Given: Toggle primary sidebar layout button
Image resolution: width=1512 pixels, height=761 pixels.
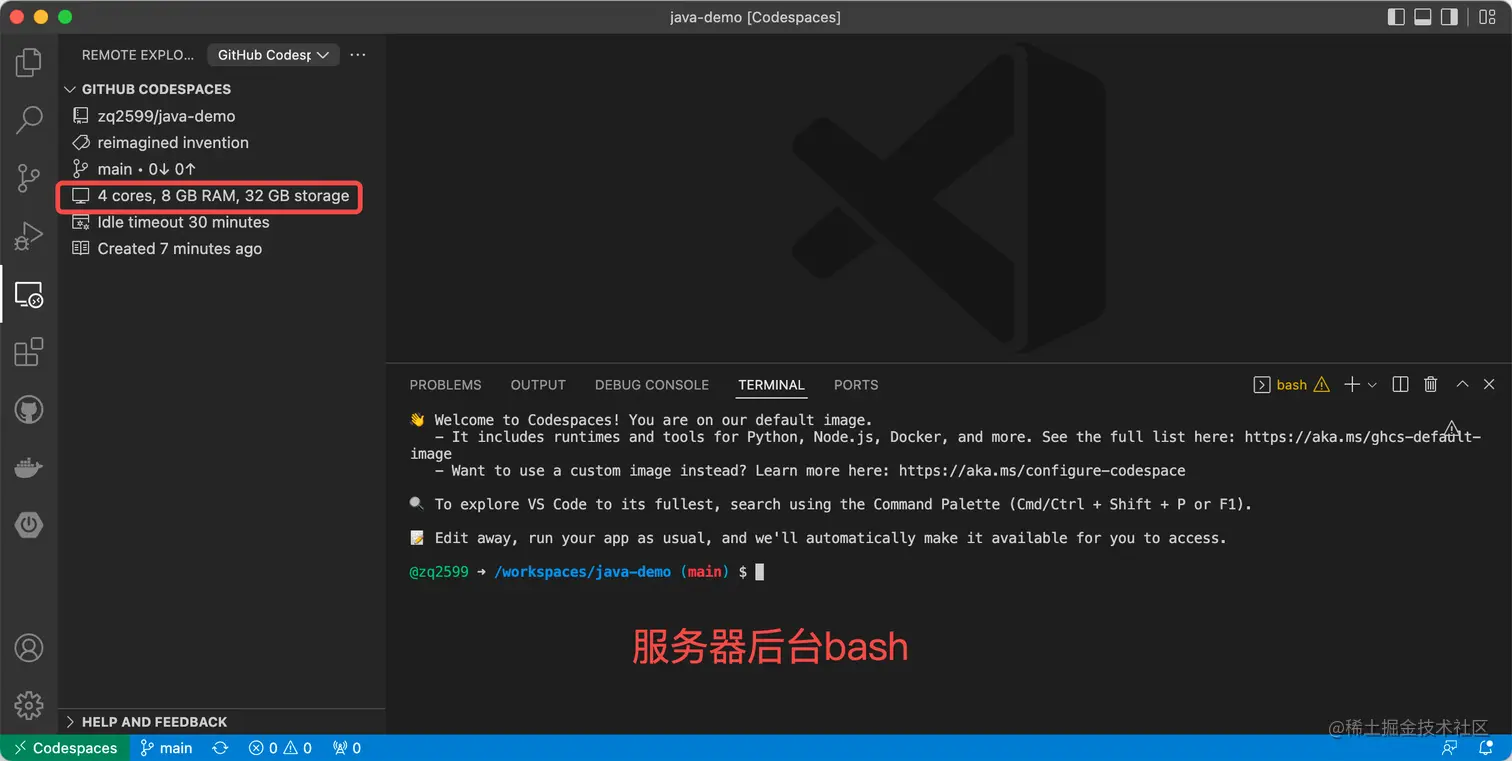Looking at the screenshot, I should pyautogui.click(x=1397, y=17).
